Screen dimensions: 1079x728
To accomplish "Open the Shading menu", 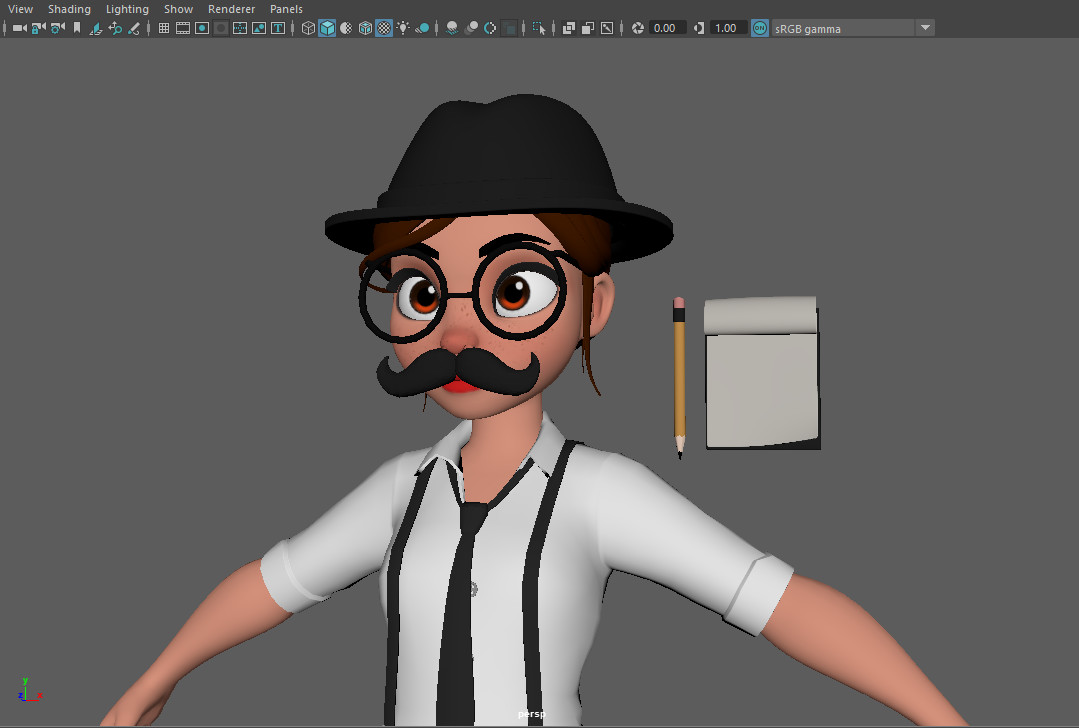I will (69, 9).
